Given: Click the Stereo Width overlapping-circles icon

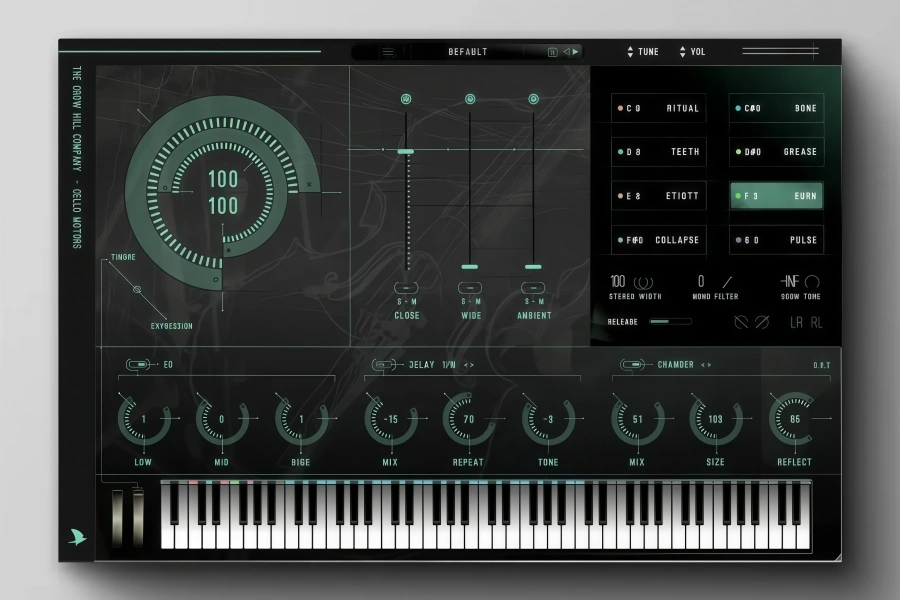Looking at the screenshot, I should pyautogui.click(x=643, y=282).
